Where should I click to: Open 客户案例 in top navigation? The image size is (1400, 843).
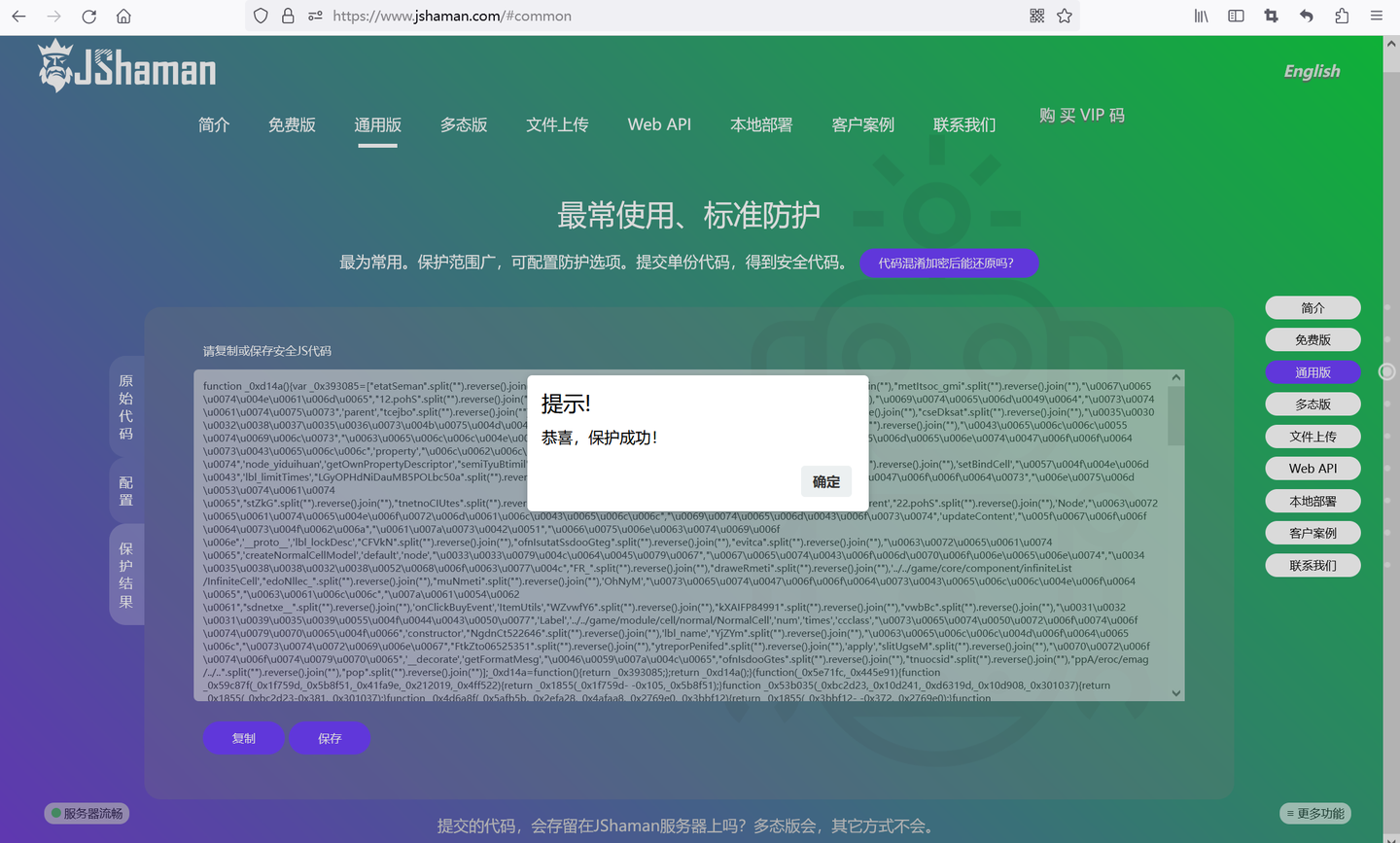(863, 124)
